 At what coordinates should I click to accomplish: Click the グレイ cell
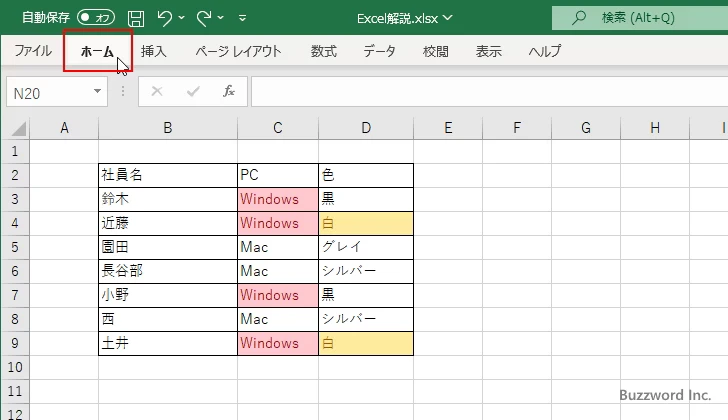[366, 247]
